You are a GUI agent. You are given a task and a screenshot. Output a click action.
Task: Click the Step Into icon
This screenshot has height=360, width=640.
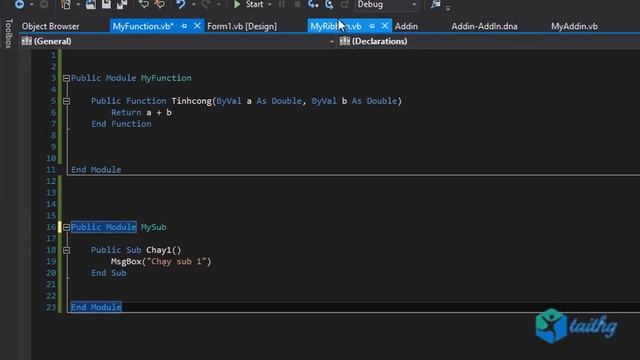(x=313, y=4)
